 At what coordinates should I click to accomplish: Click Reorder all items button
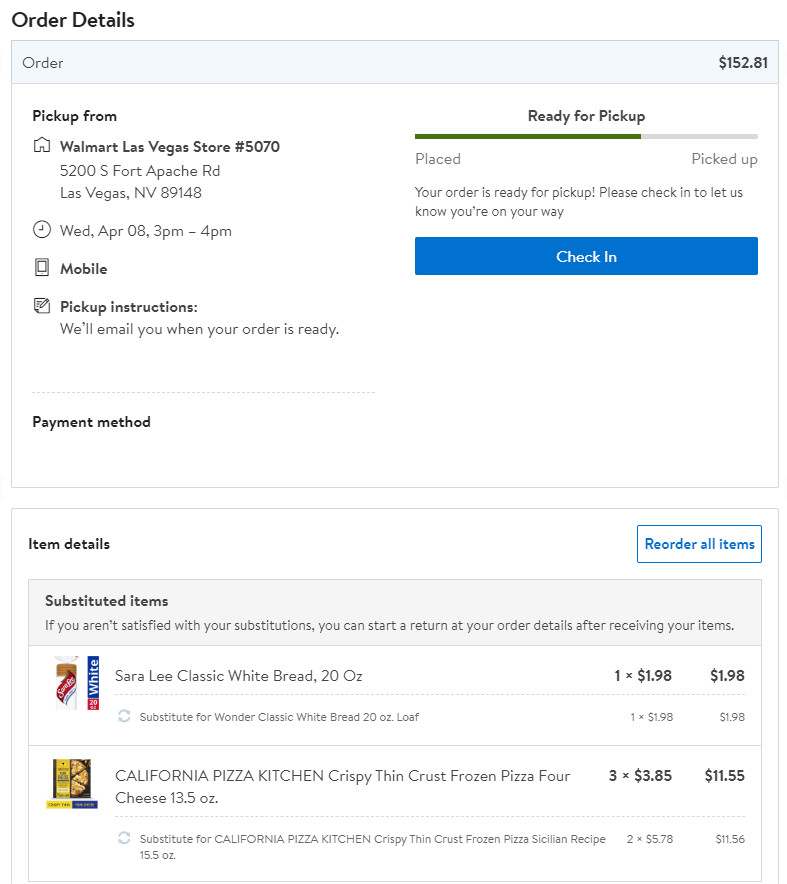[699, 544]
